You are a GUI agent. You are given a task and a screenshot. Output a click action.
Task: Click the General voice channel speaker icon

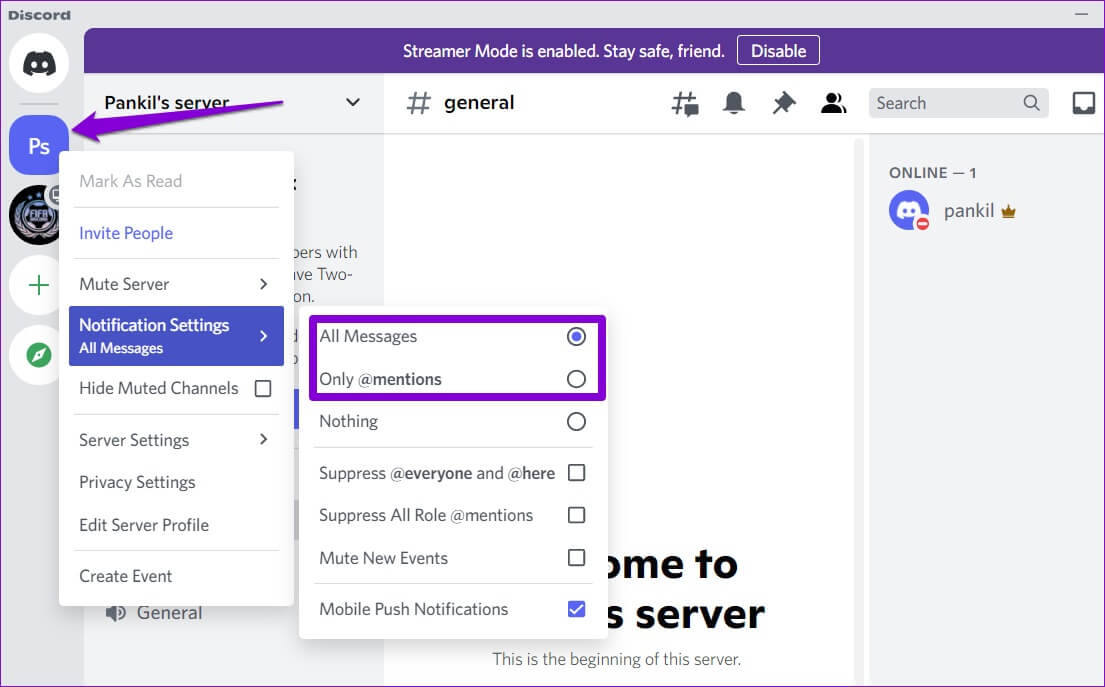[116, 613]
